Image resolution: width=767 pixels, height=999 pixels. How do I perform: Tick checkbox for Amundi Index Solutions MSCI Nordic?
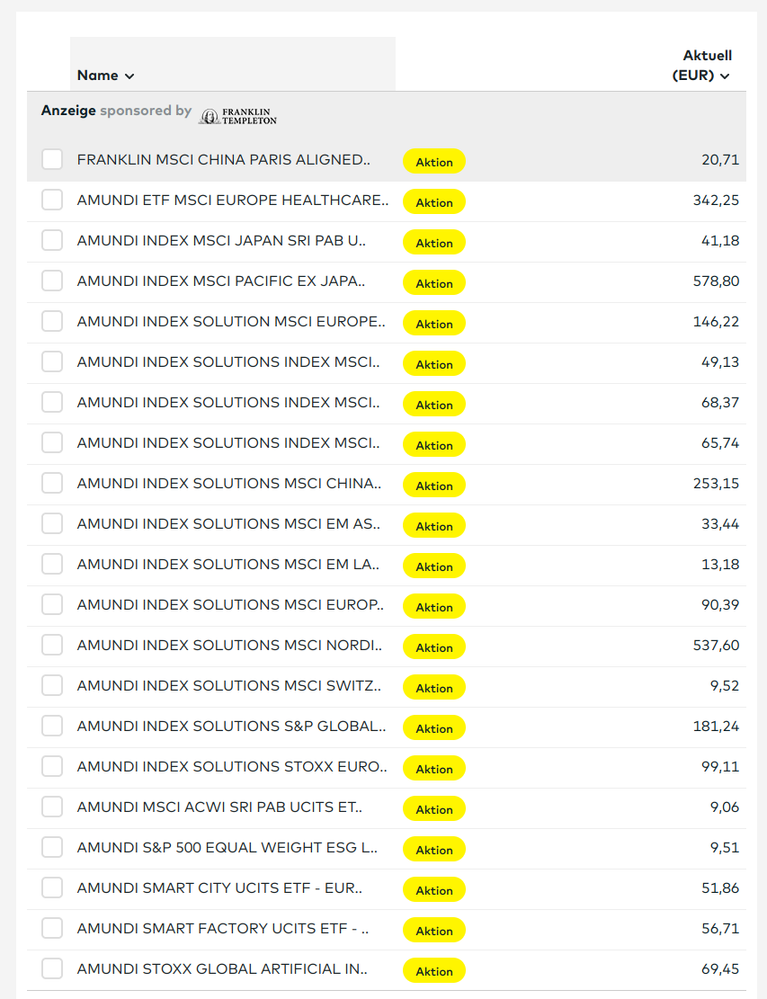pyautogui.click(x=52, y=645)
